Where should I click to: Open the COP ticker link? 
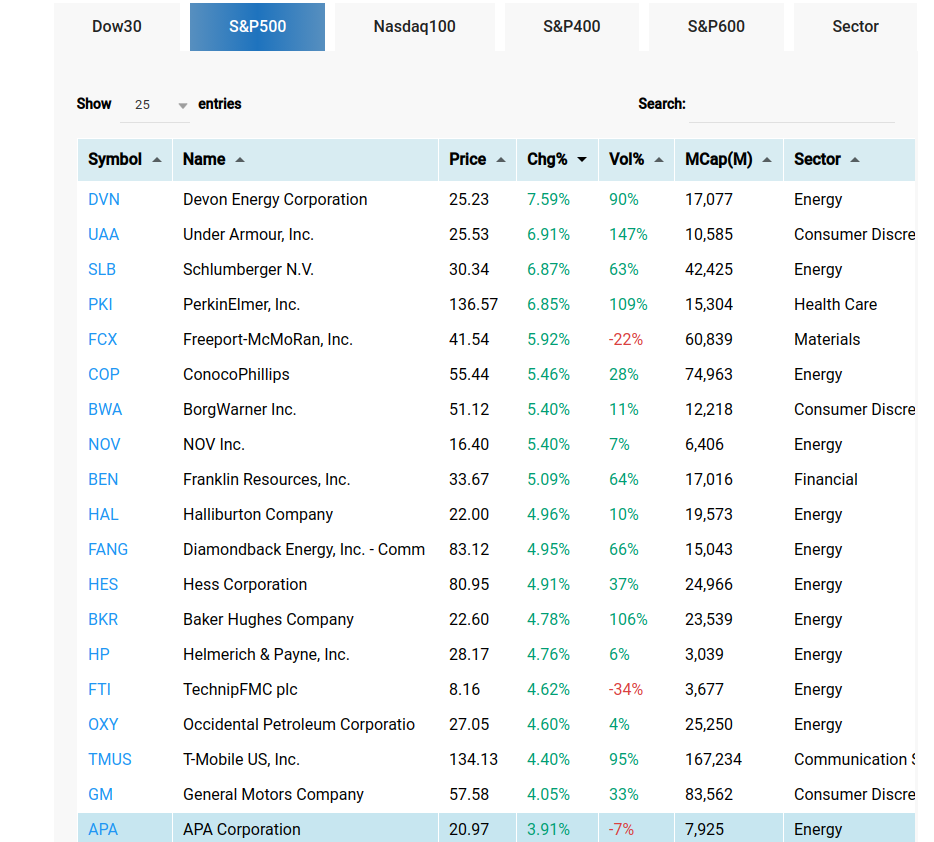pyautogui.click(x=104, y=375)
